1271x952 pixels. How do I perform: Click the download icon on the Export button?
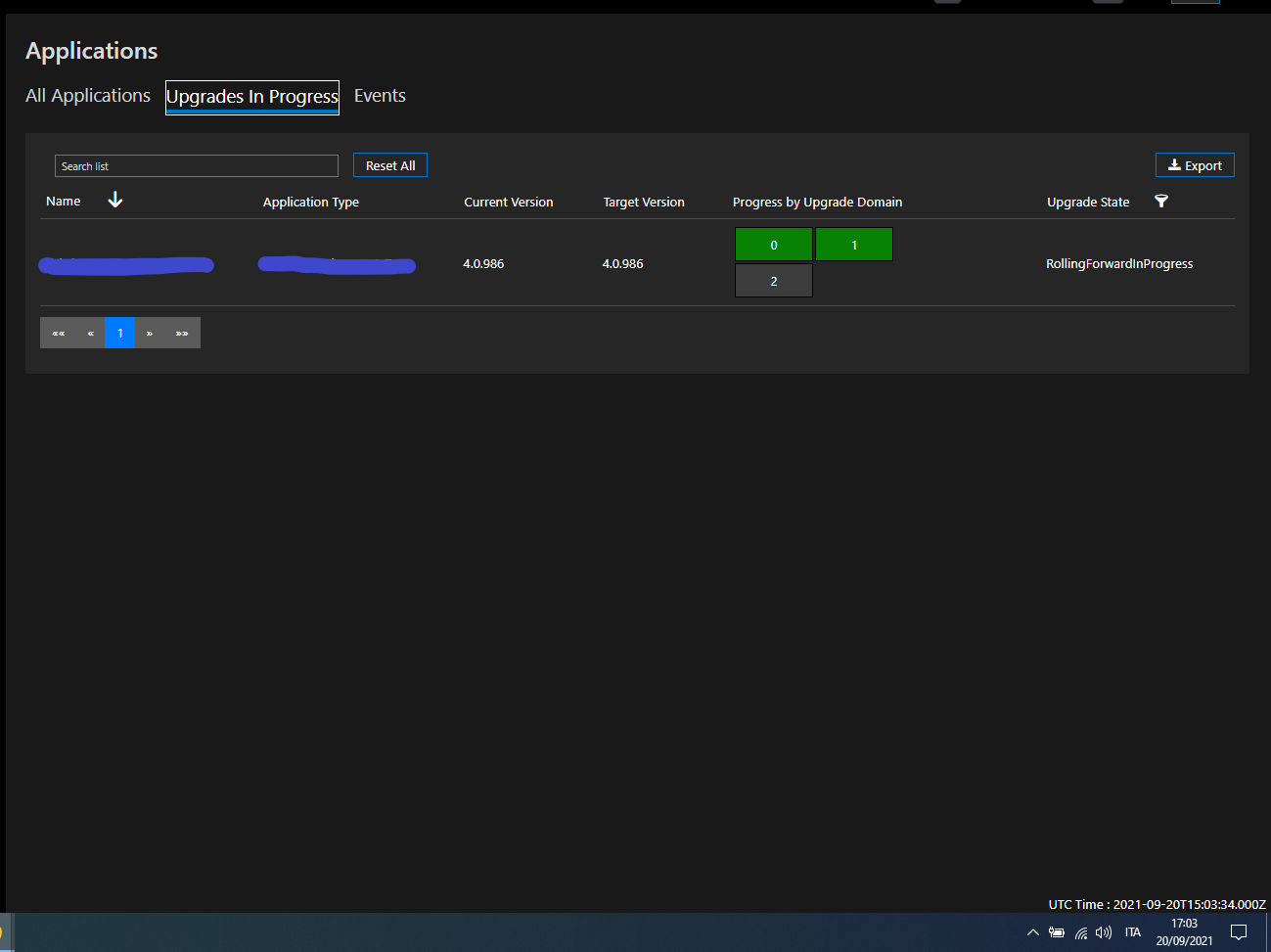(x=1174, y=164)
